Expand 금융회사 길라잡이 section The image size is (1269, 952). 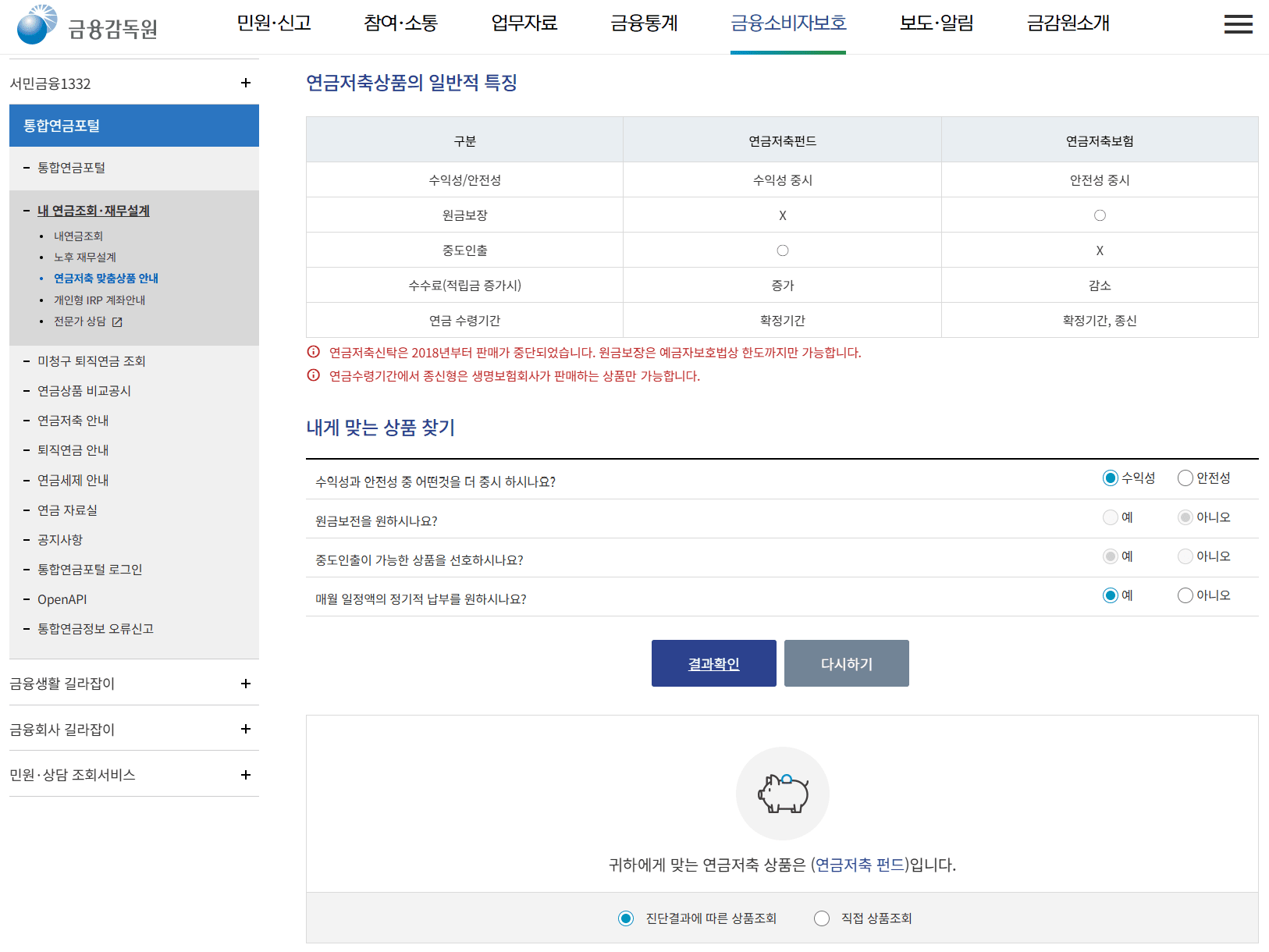pos(246,729)
